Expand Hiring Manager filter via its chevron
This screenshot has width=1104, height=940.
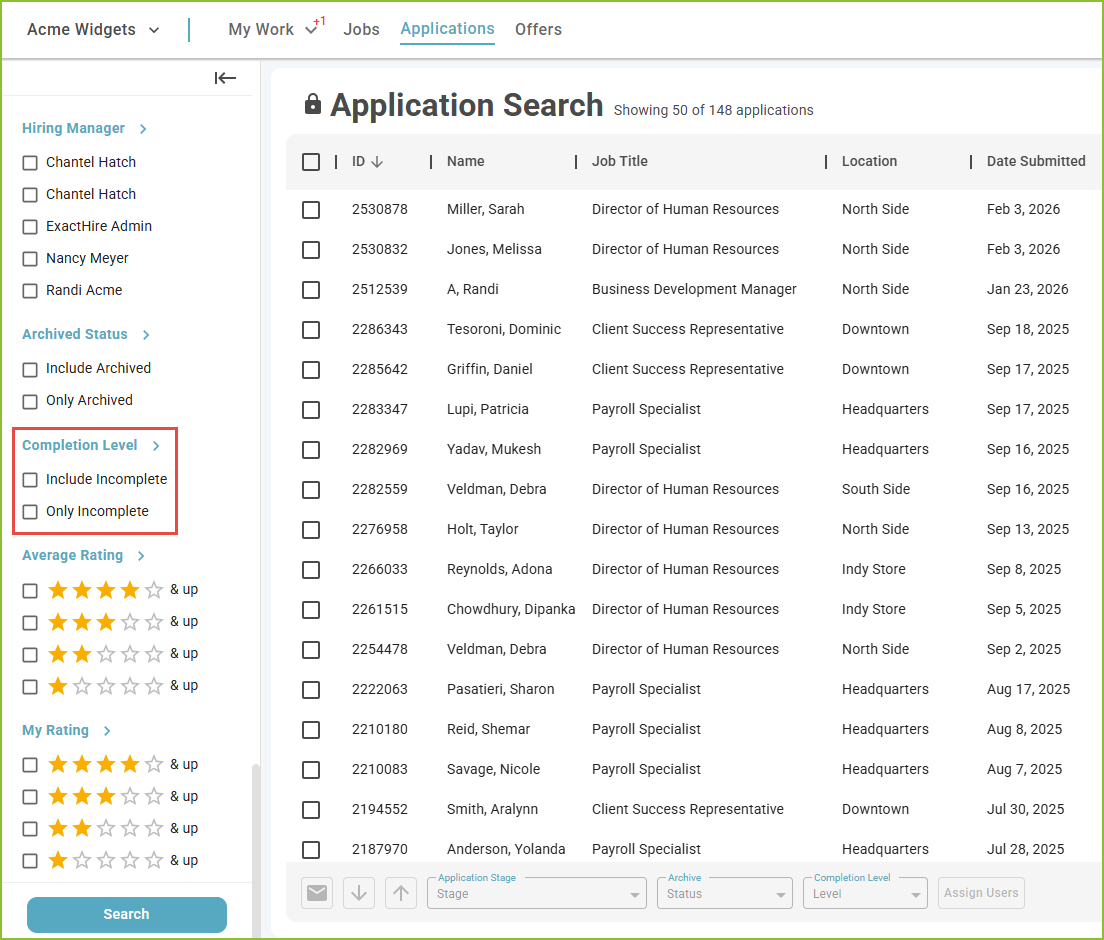tap(143, 129)
